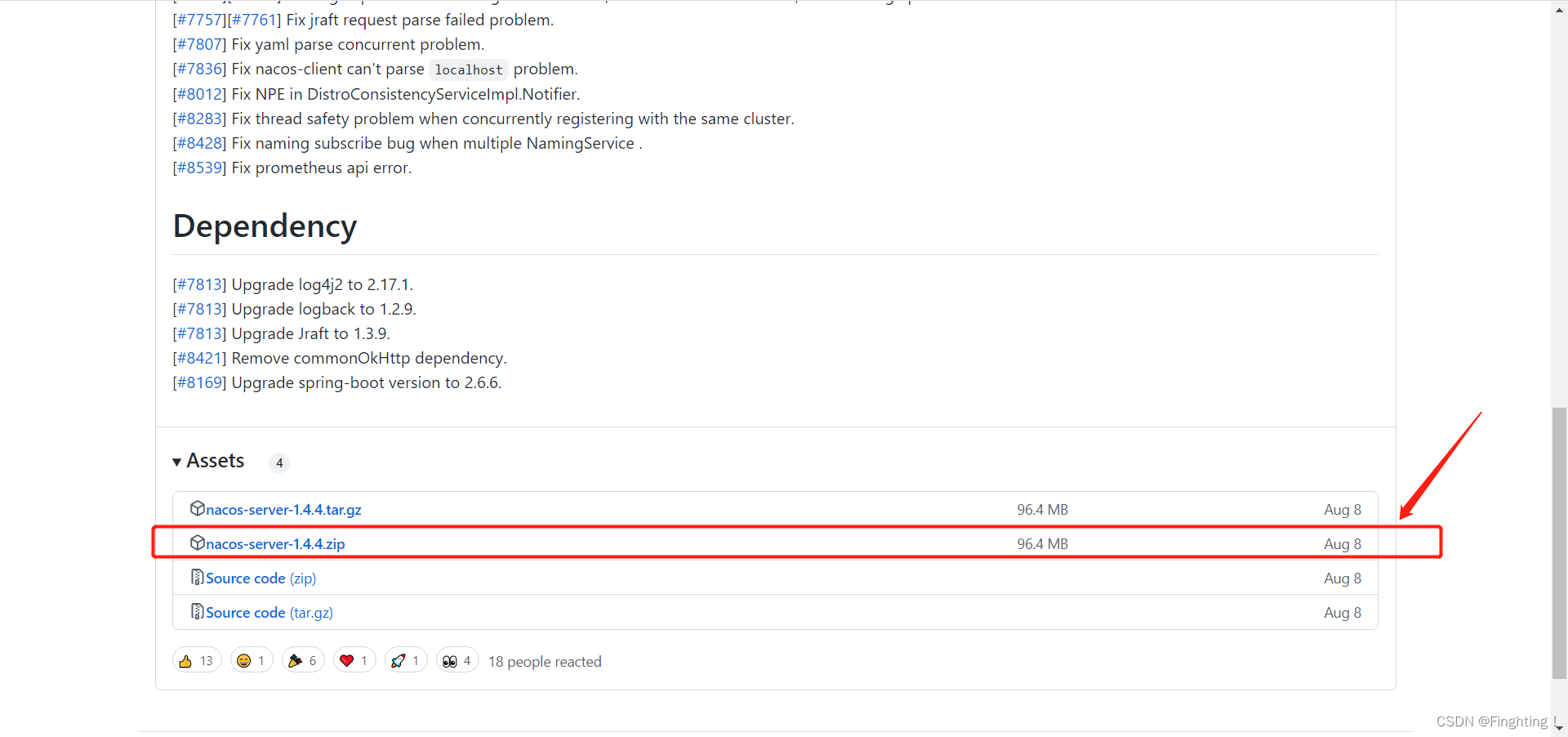Download Source code (tar.gz)
The height and width of the screenshot is (737, 1568).
(269, 612)
